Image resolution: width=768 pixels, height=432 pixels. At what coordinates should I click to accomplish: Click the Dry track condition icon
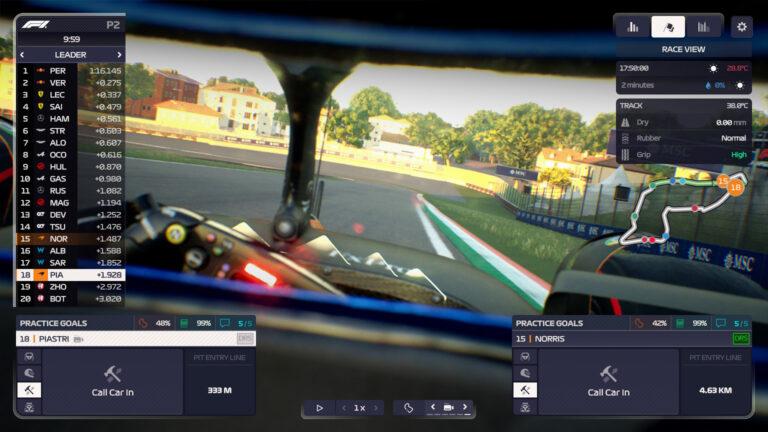625,122
